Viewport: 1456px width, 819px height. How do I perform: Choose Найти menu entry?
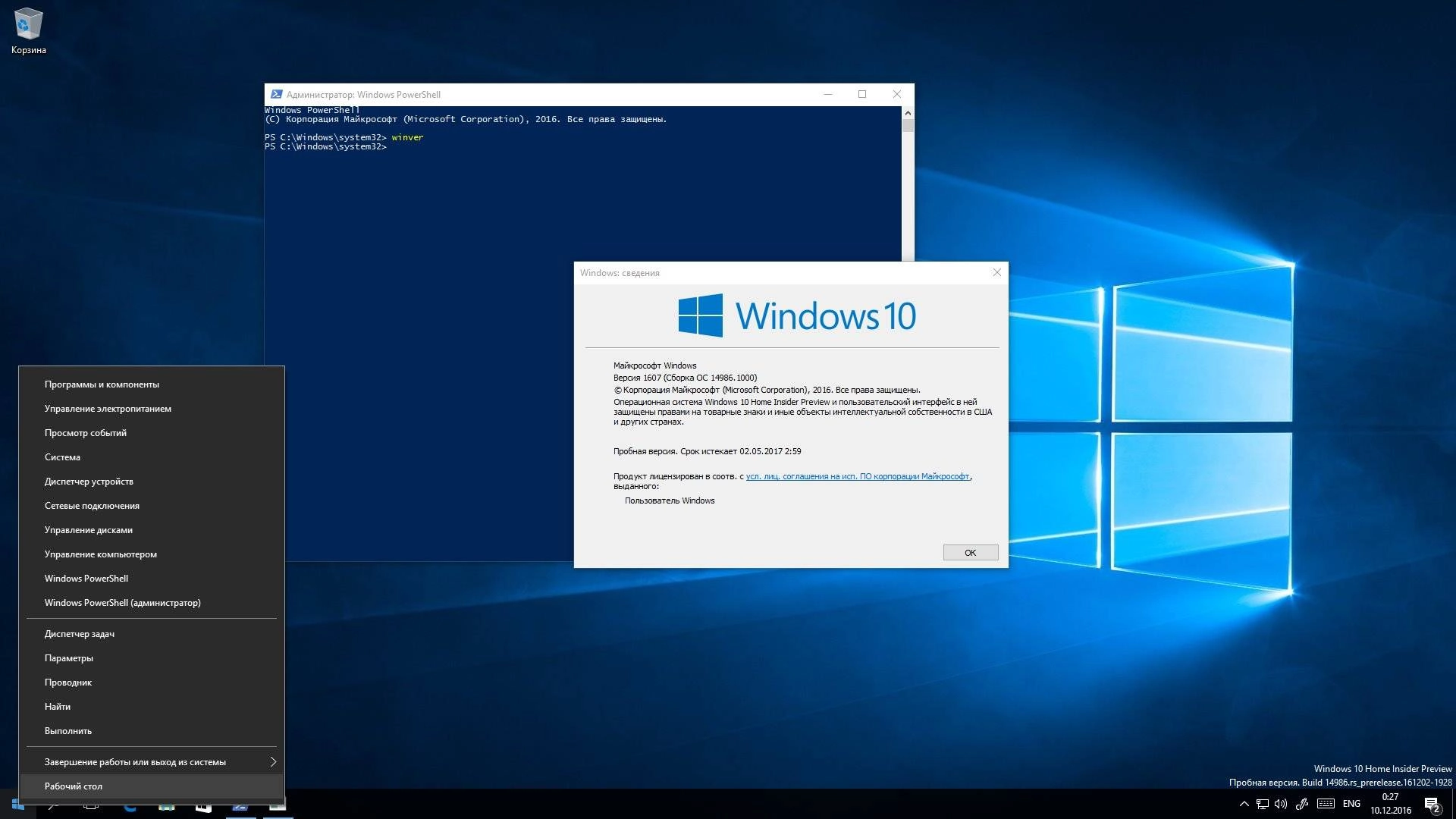coord(152,707)
